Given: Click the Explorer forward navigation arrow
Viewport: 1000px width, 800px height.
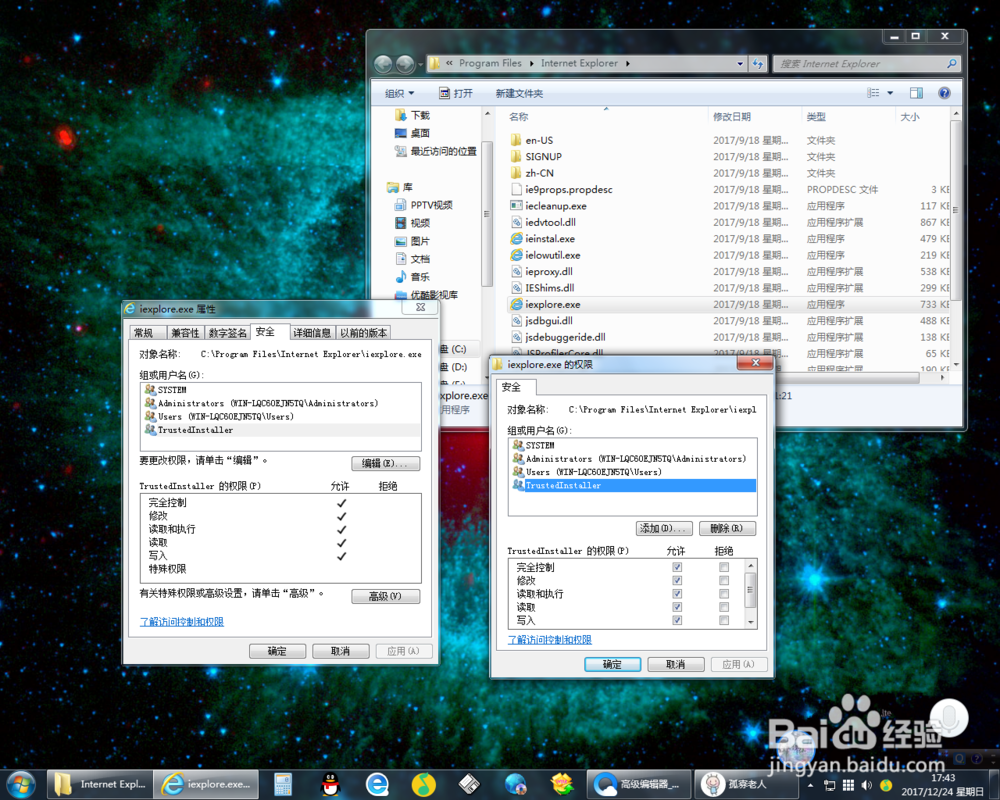Looking at the screenshot, I should [405, 64].
